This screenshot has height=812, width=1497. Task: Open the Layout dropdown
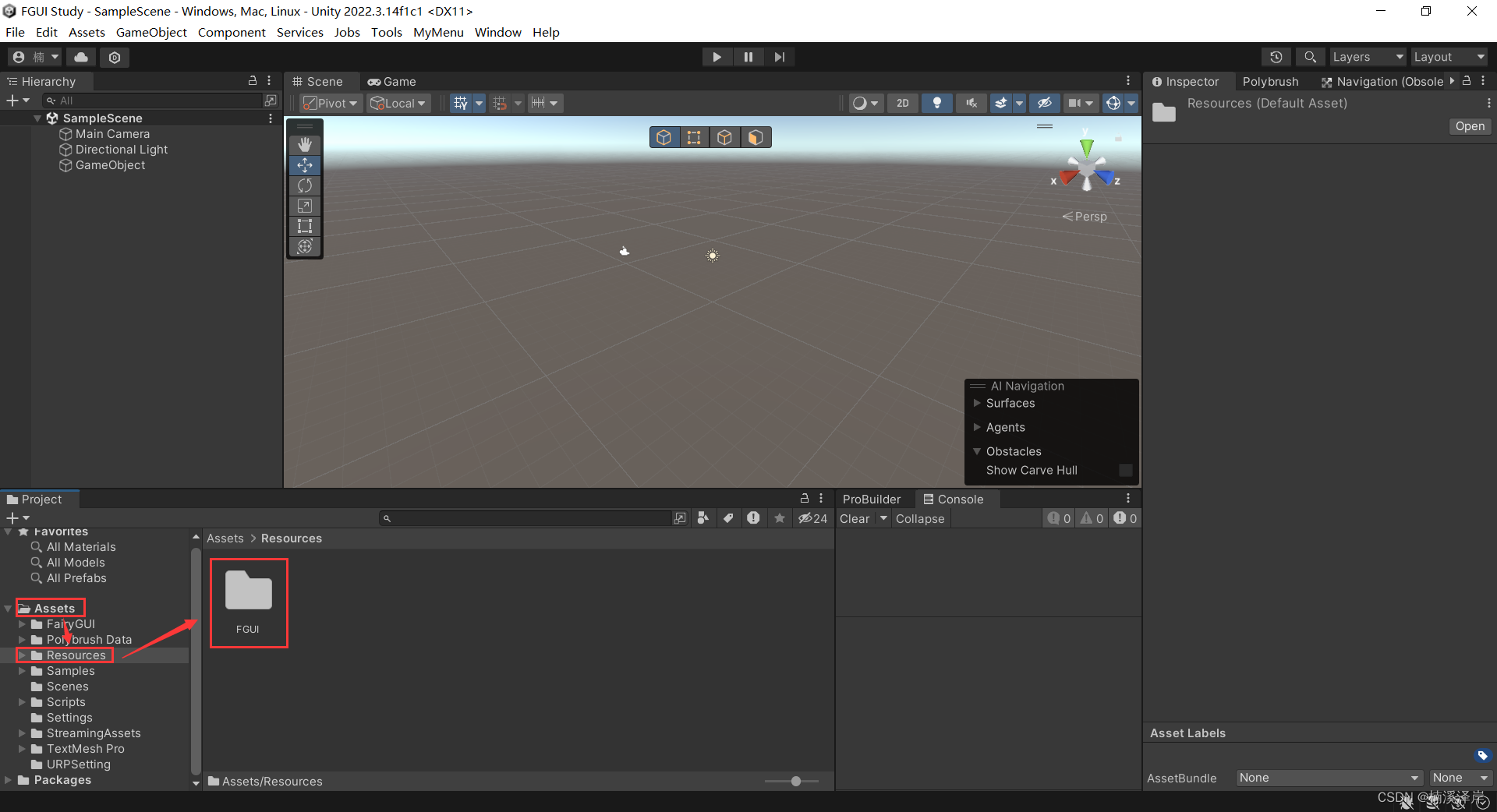[x=1449, y=57]
